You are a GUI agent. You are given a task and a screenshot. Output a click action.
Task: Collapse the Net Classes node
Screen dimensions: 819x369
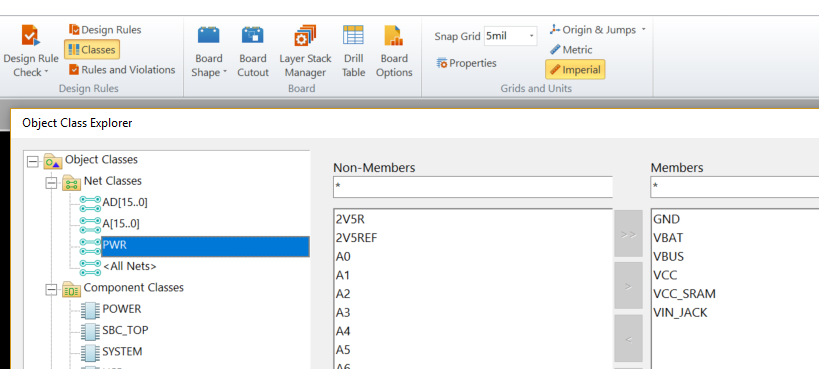(51, 183)
